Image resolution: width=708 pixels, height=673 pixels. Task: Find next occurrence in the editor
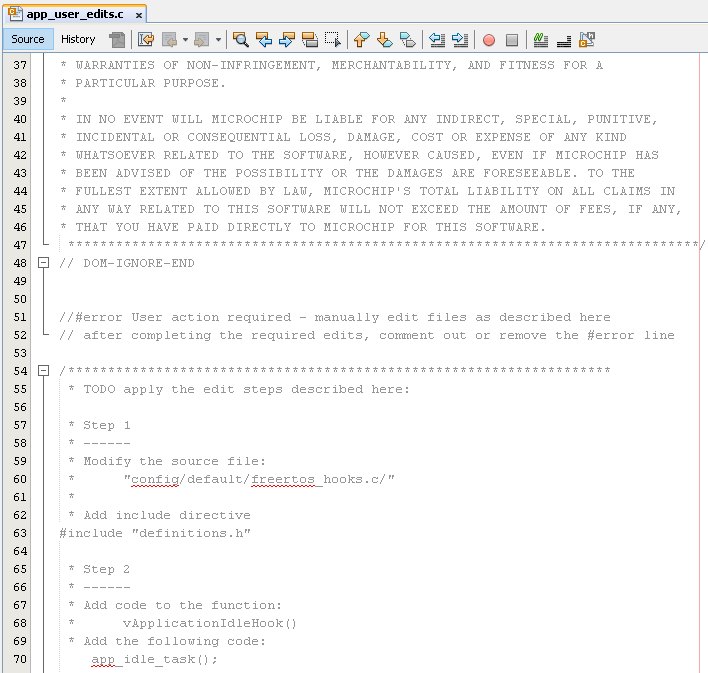[x=287, y=40]
